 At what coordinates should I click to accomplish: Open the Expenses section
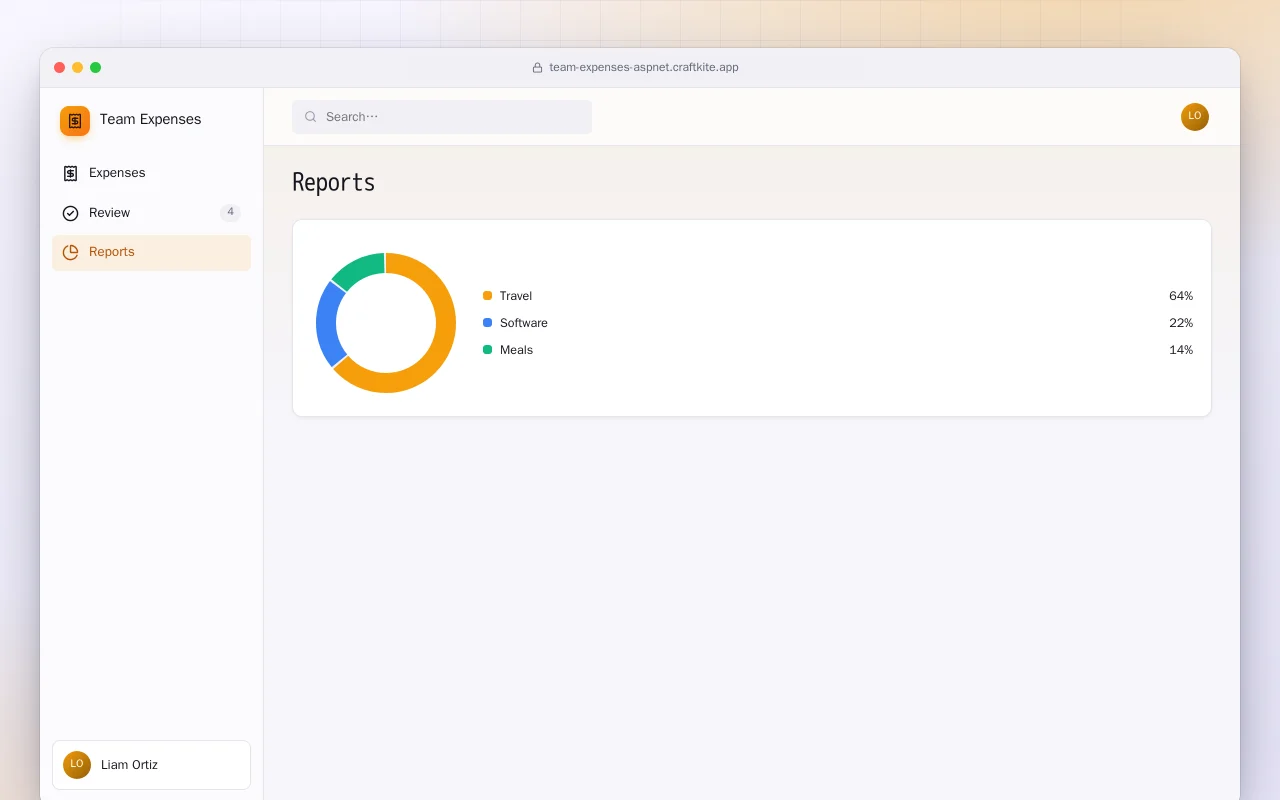(x=151, y=173)
